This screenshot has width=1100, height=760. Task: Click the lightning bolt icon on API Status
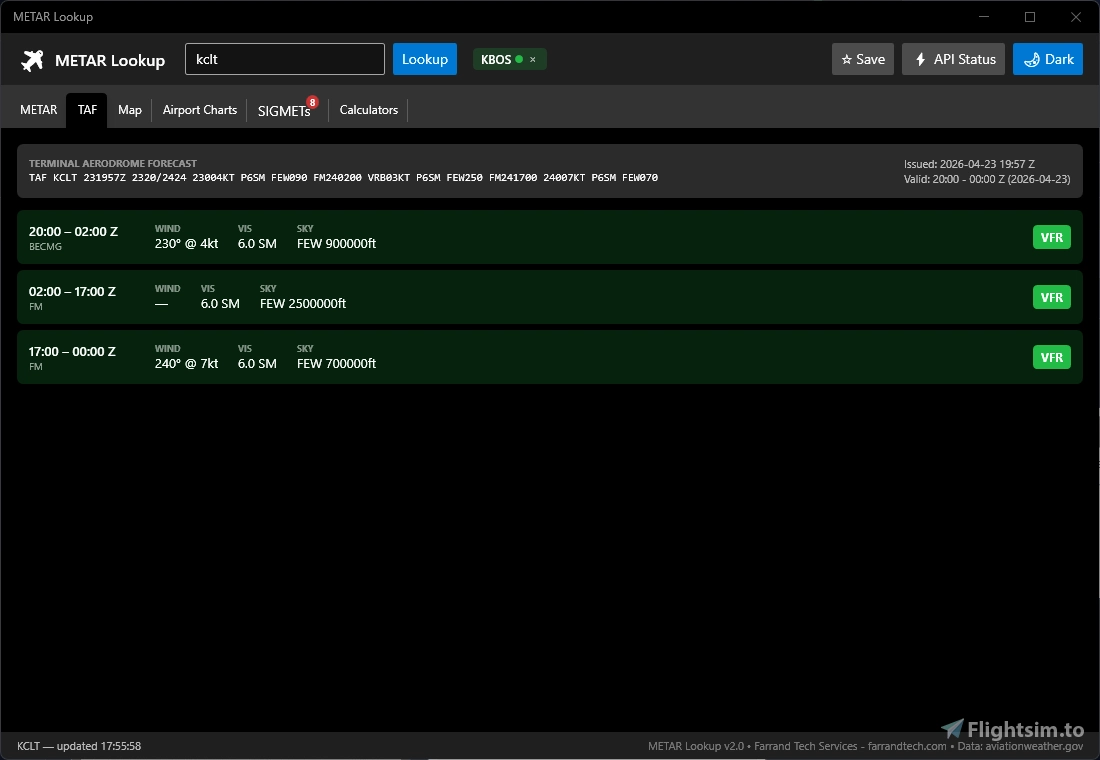click(x=920, y=60)
